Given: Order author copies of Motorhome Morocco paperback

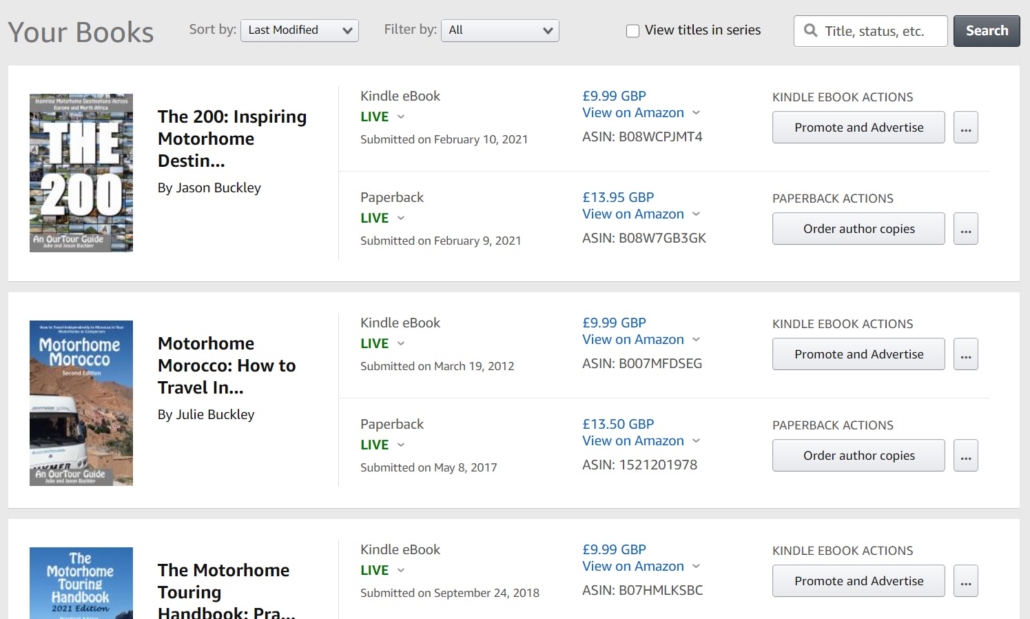Looking at the screenshot, I should tap(858, 455).
